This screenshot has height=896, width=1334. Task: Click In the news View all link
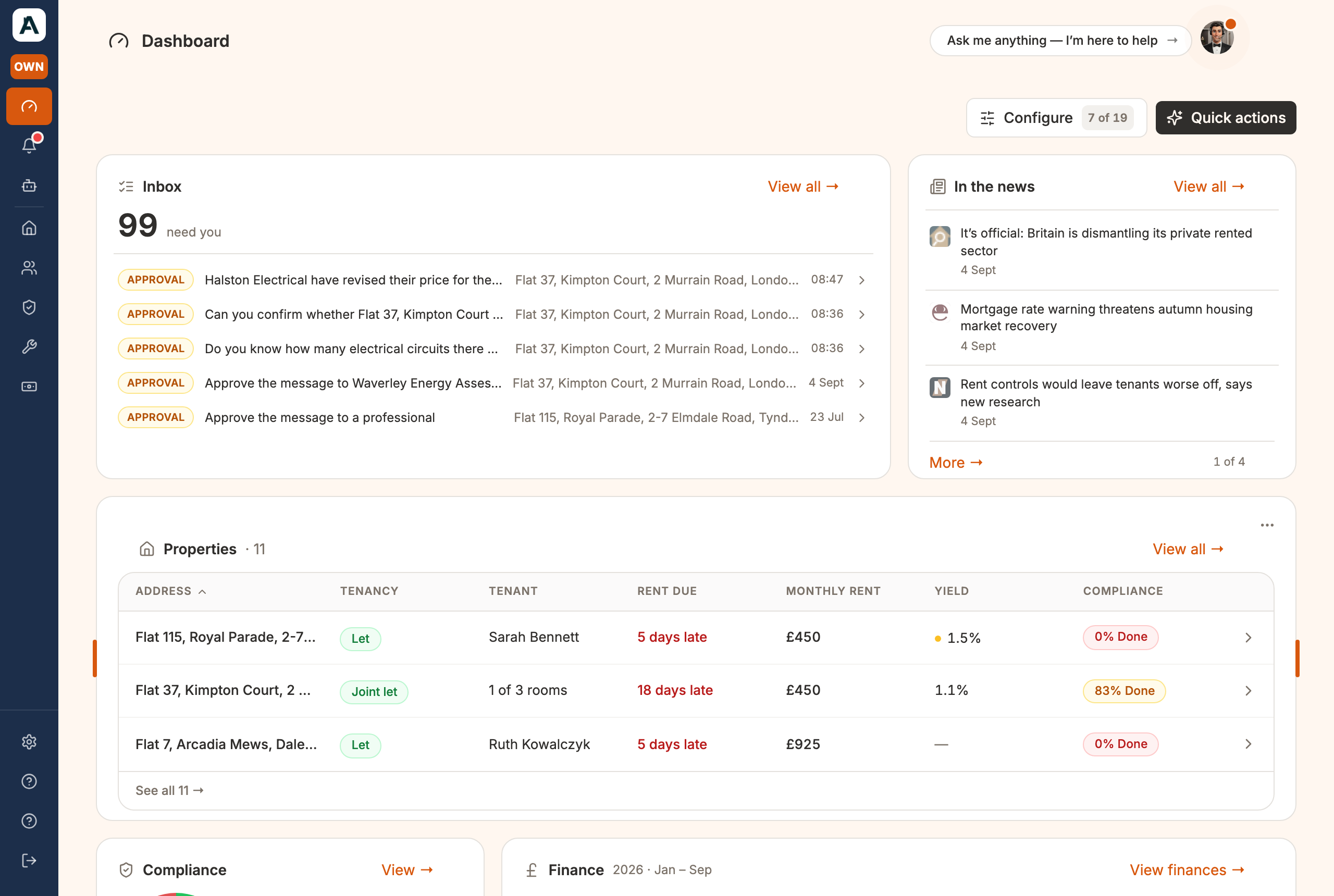[1209, 186]
